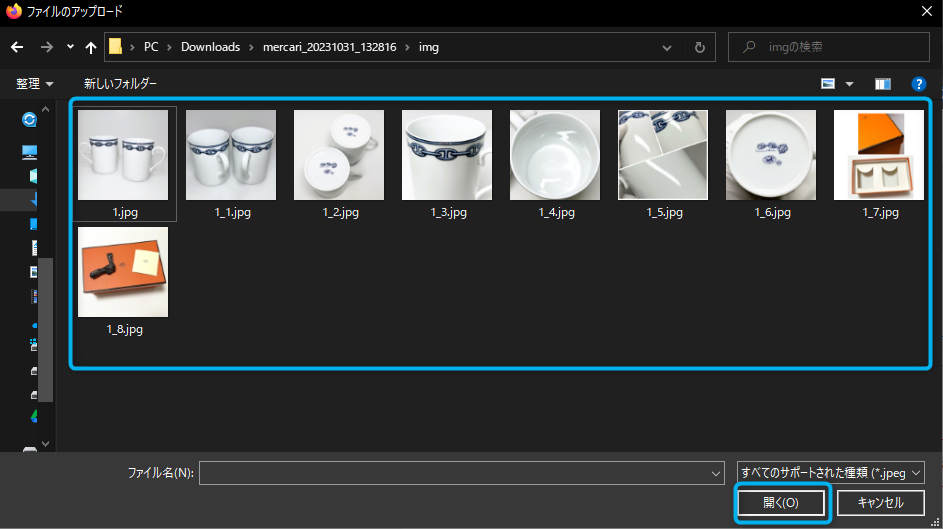Change view with the view mode icon
This screenshot has height=529, width=943.
828,84
